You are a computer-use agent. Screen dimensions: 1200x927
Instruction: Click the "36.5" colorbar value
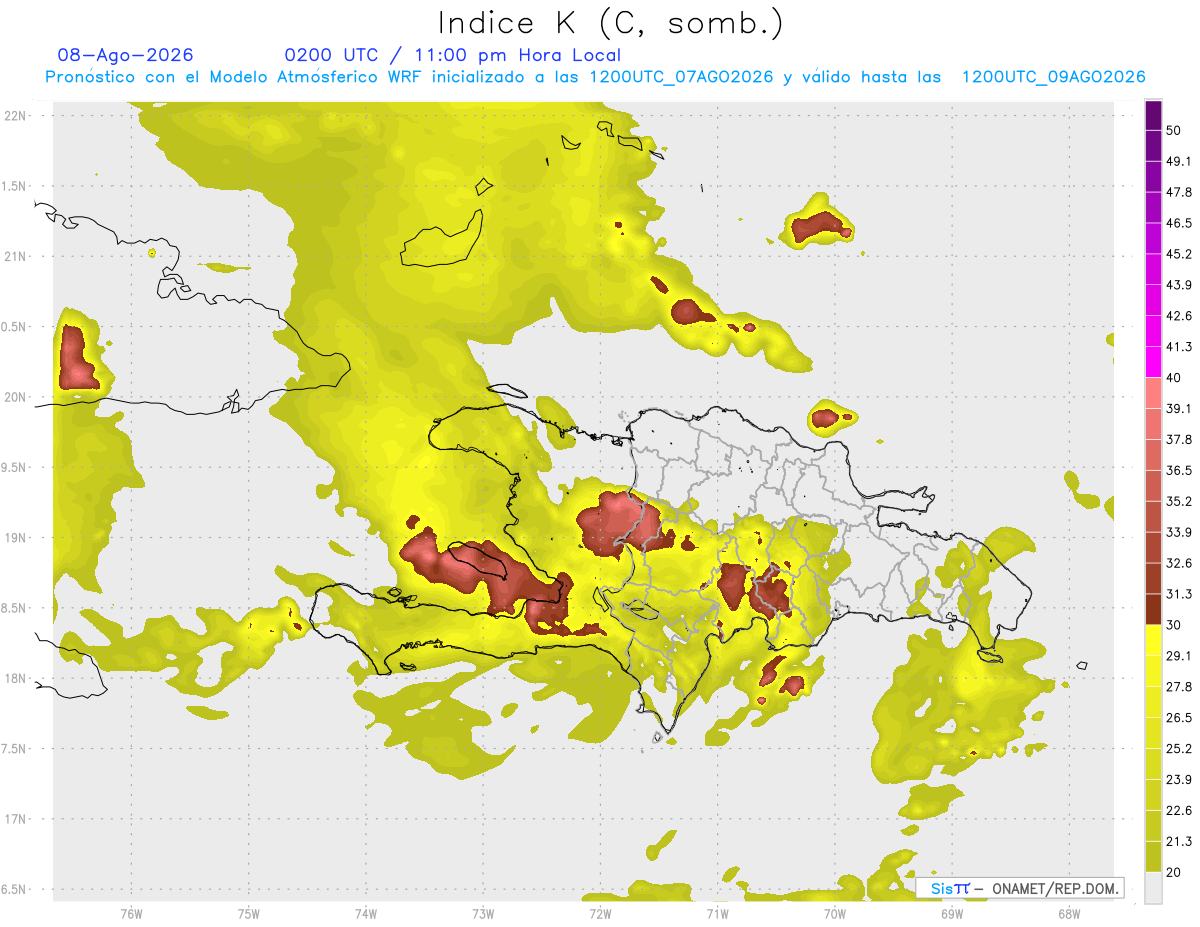[x=1179, y=470]
